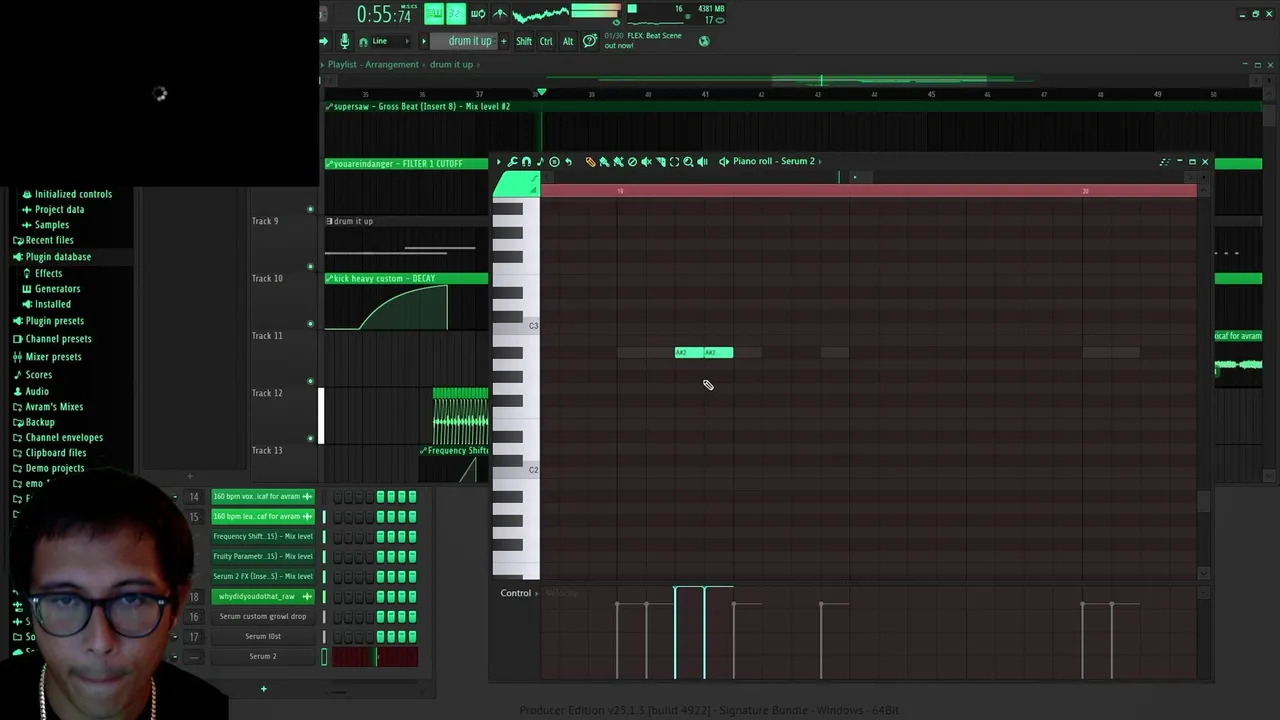Click the Piano roll undo arrow icon
The height and width of the screenshot is (720, 1280).
(x=568, y=161)
